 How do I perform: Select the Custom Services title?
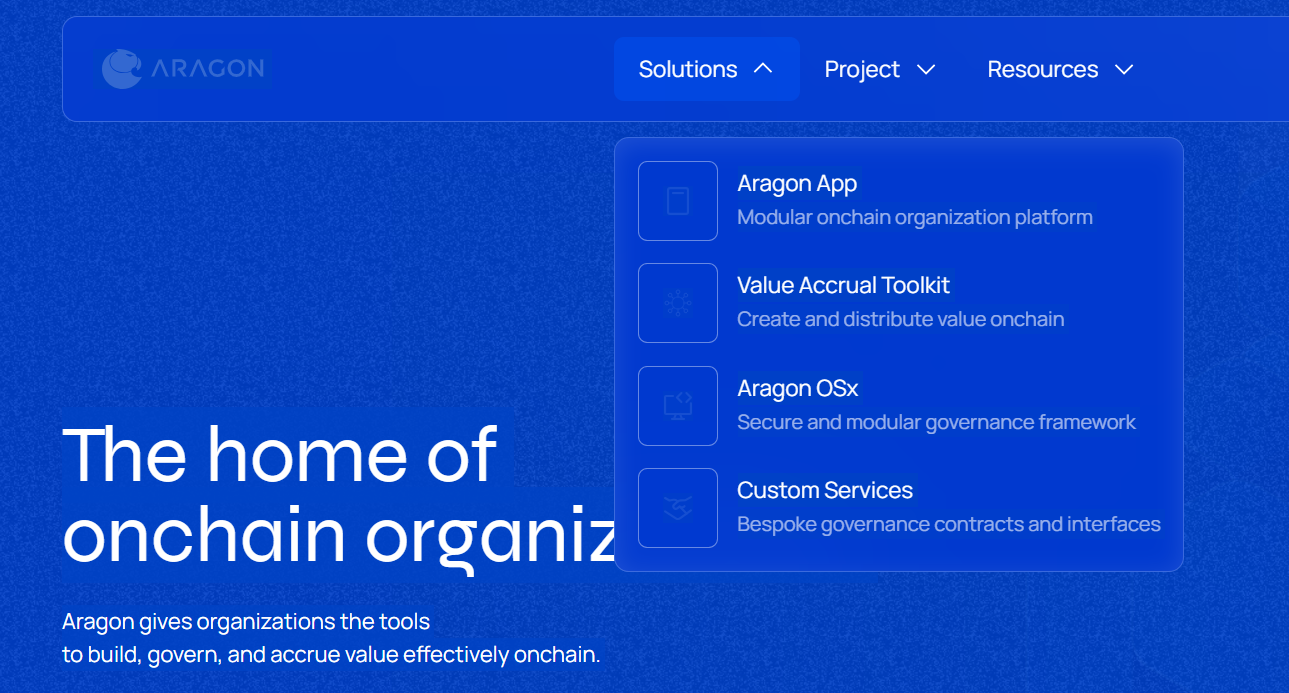pyautogui.click(x=824, y=490)
